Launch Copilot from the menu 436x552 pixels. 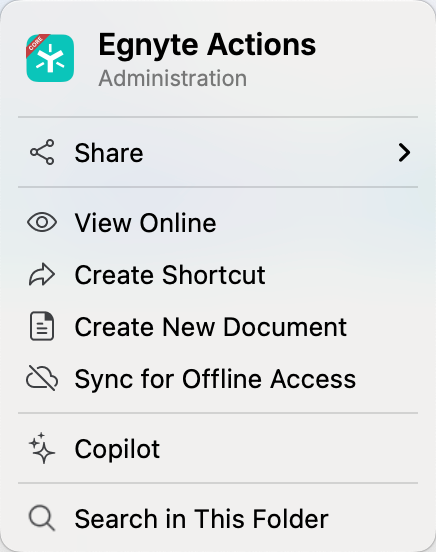218,448
